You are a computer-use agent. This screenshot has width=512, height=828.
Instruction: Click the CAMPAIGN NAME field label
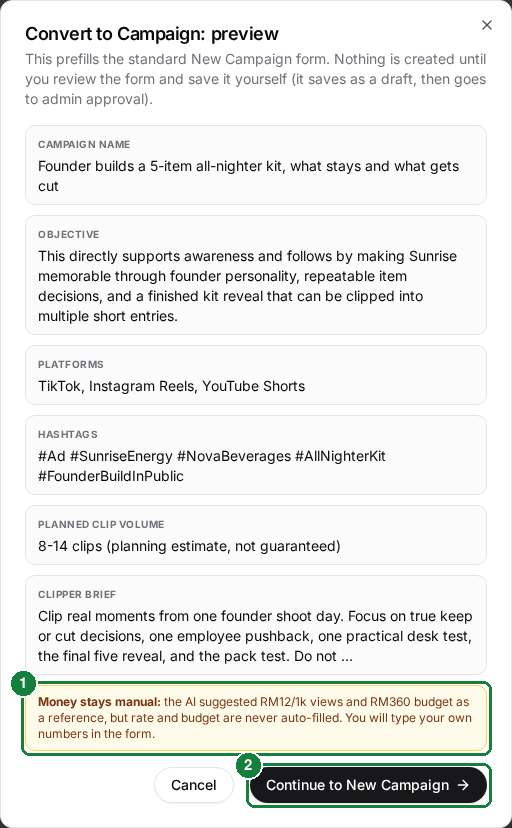tap(84, 144)
